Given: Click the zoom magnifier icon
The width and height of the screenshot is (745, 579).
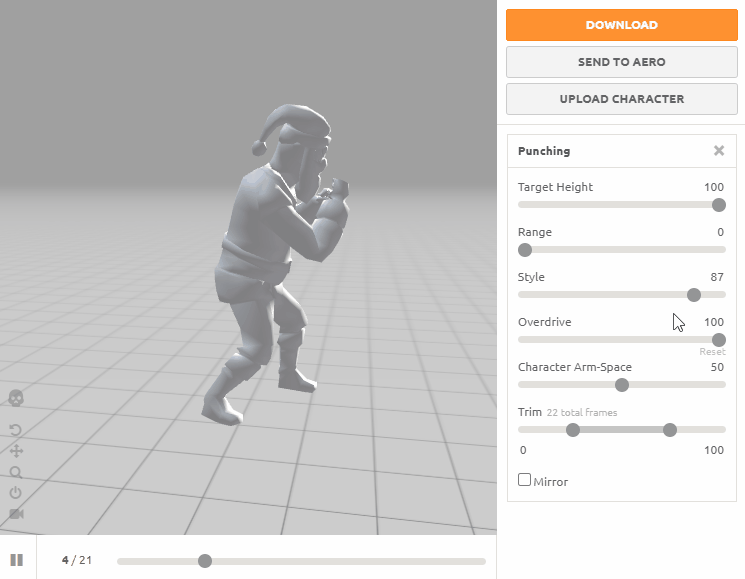Looking at the screenshot, I should click(x=16, y=473).
